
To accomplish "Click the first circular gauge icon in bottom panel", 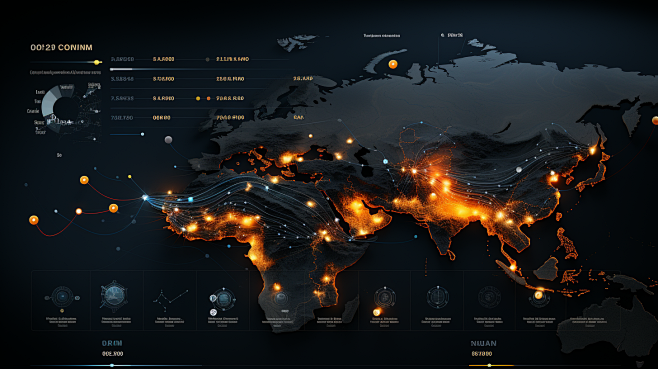I will tap(62, 297).
